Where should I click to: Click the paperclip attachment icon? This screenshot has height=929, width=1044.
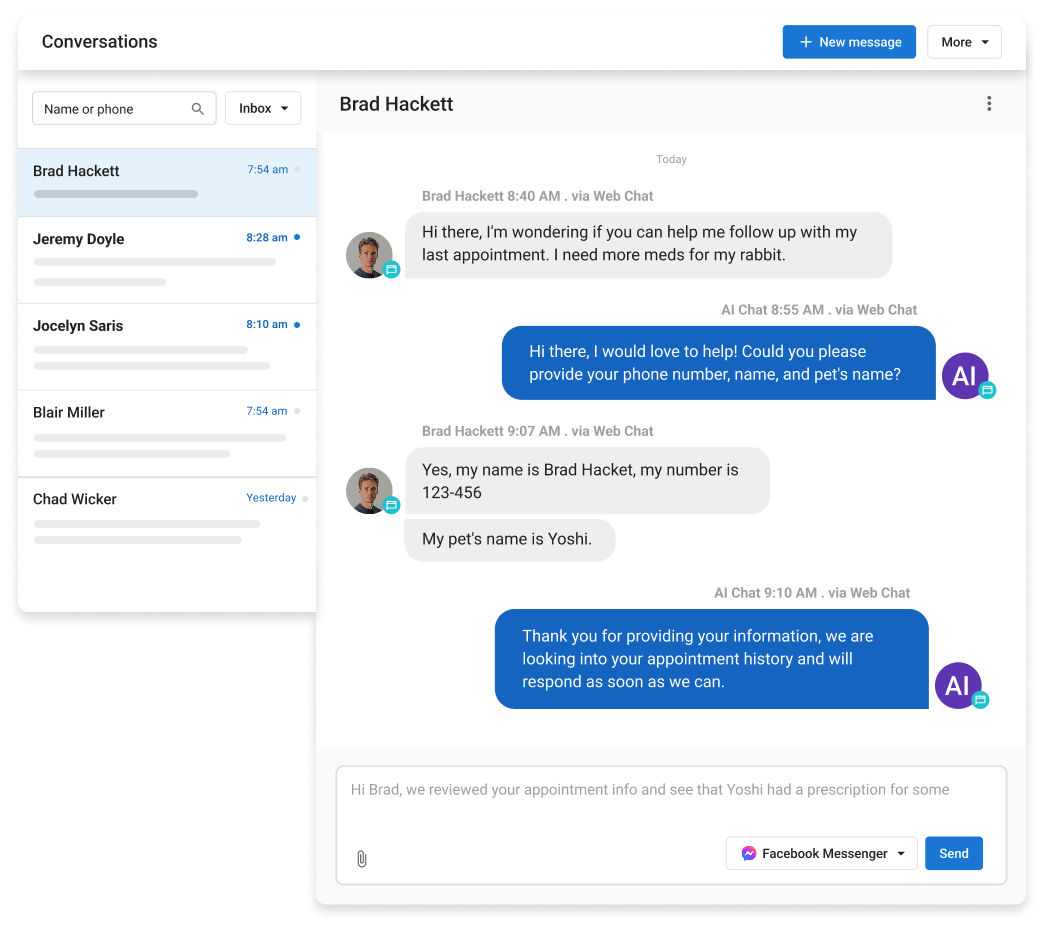[x=362, y=858]
